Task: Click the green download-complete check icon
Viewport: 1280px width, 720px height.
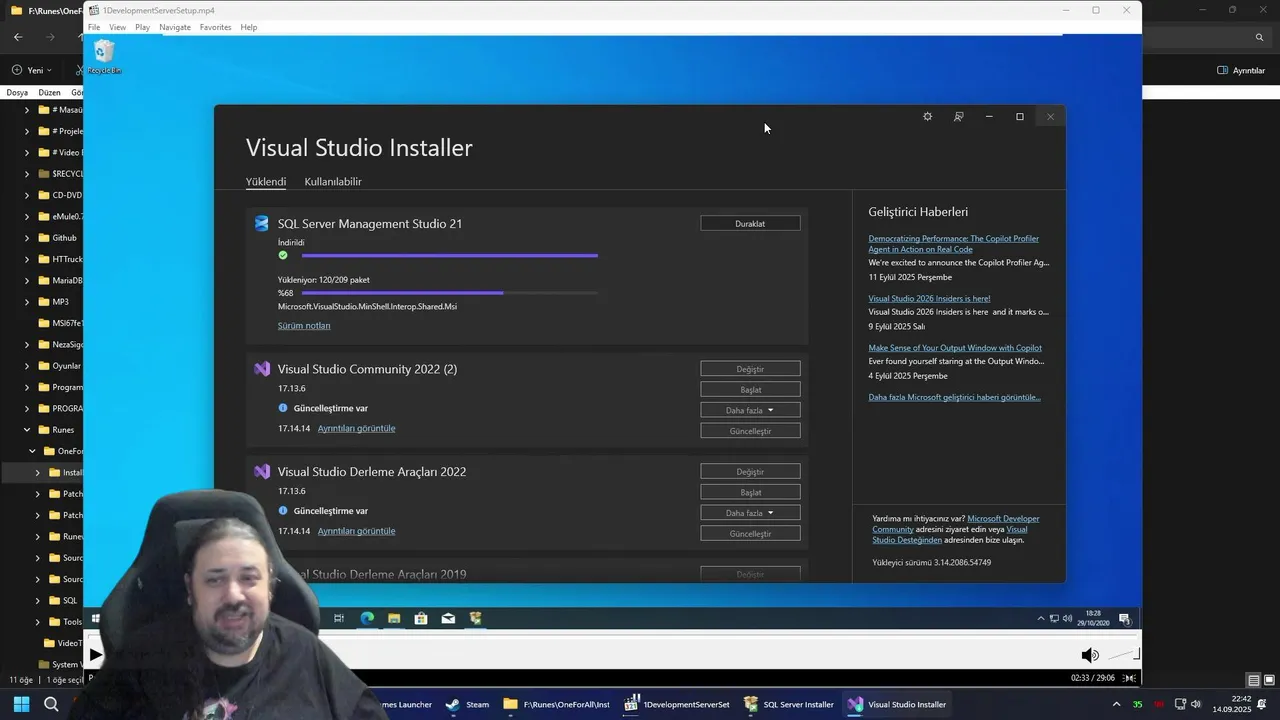Action: click(283, 255)
